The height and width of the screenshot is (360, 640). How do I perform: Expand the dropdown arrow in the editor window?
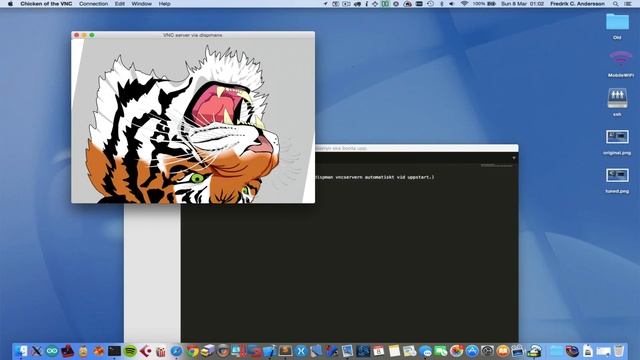click(514, 158)
